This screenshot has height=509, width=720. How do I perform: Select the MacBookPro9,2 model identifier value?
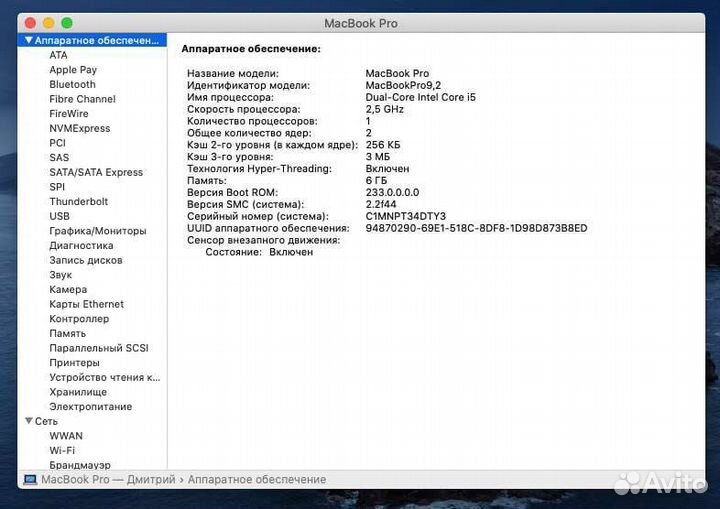(x=403, y=85)
